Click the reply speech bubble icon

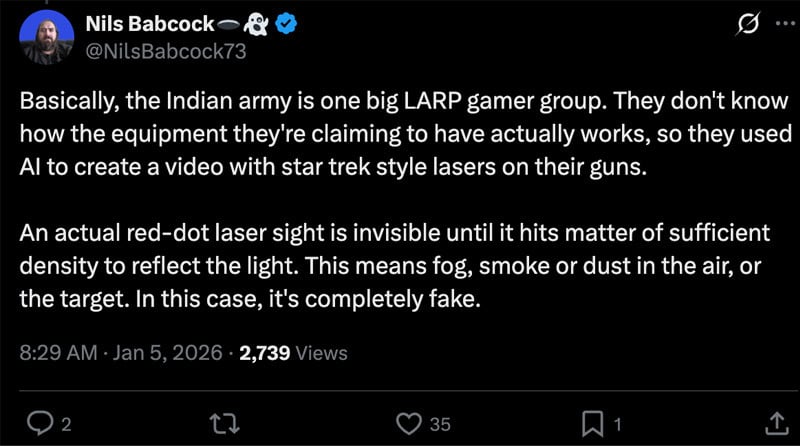coord(41,424)
